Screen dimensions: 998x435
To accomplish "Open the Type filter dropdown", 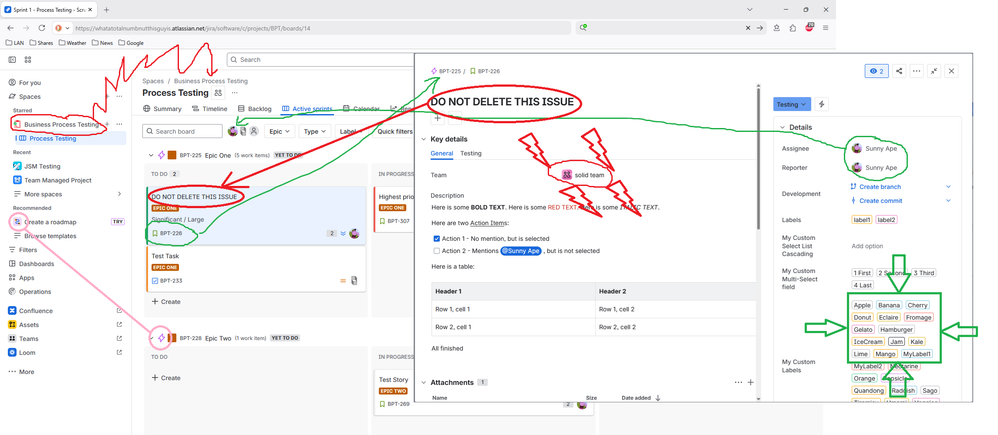I will click(x=315, y=131).
